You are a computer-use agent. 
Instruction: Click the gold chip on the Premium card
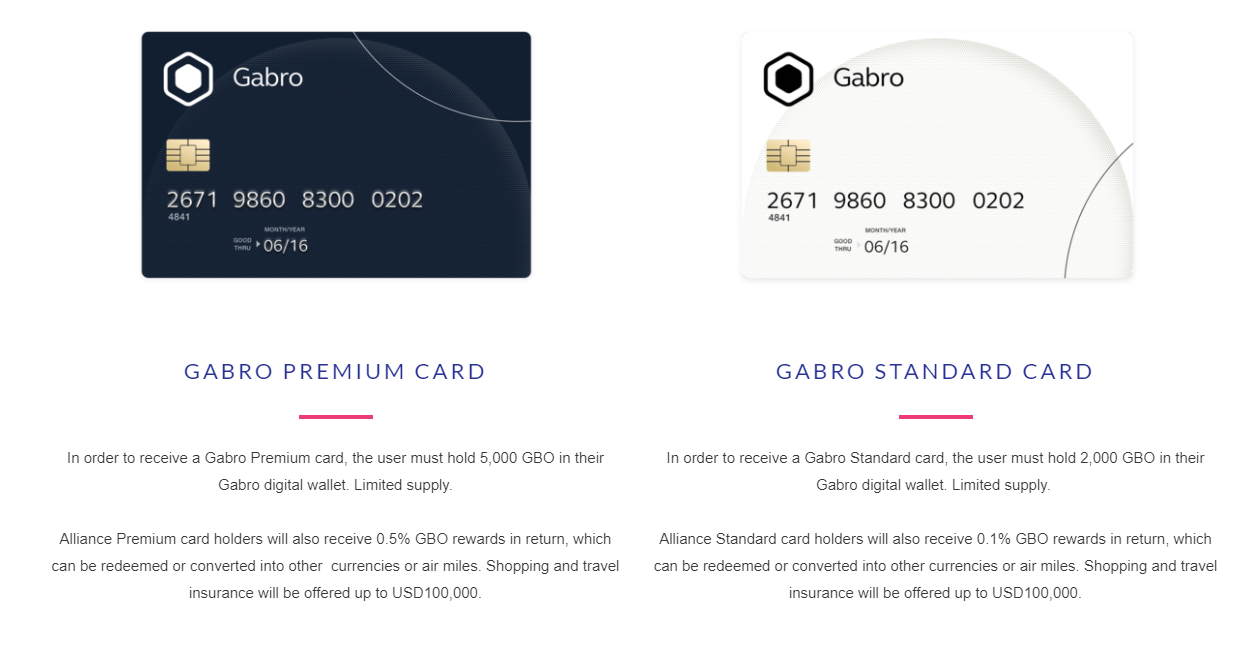[x=188, y=155]
